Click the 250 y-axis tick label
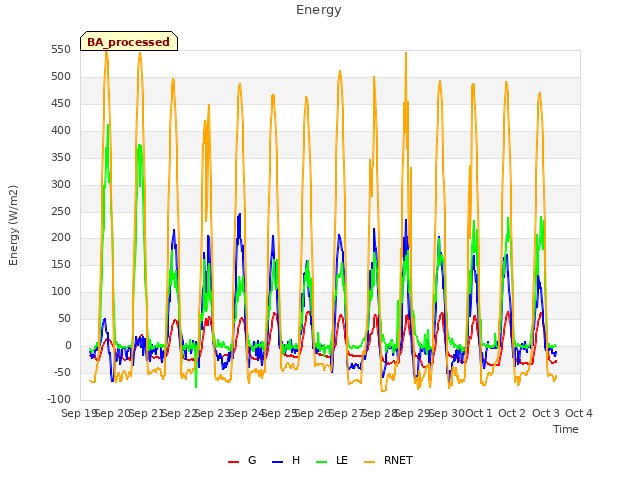 (x=61, y=211)
